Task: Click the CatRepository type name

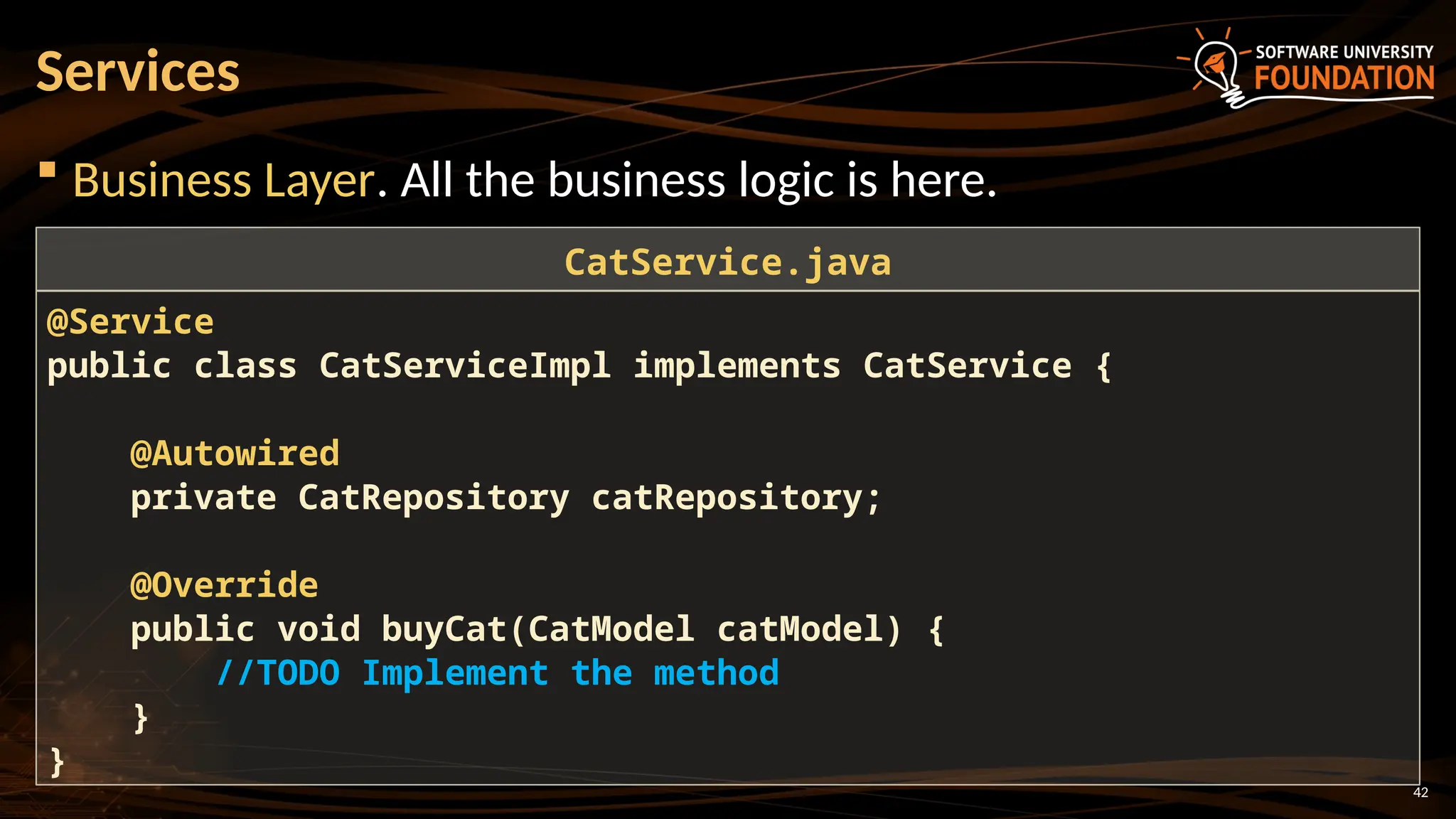Action: pyautogui.click(x=434, y=498)
